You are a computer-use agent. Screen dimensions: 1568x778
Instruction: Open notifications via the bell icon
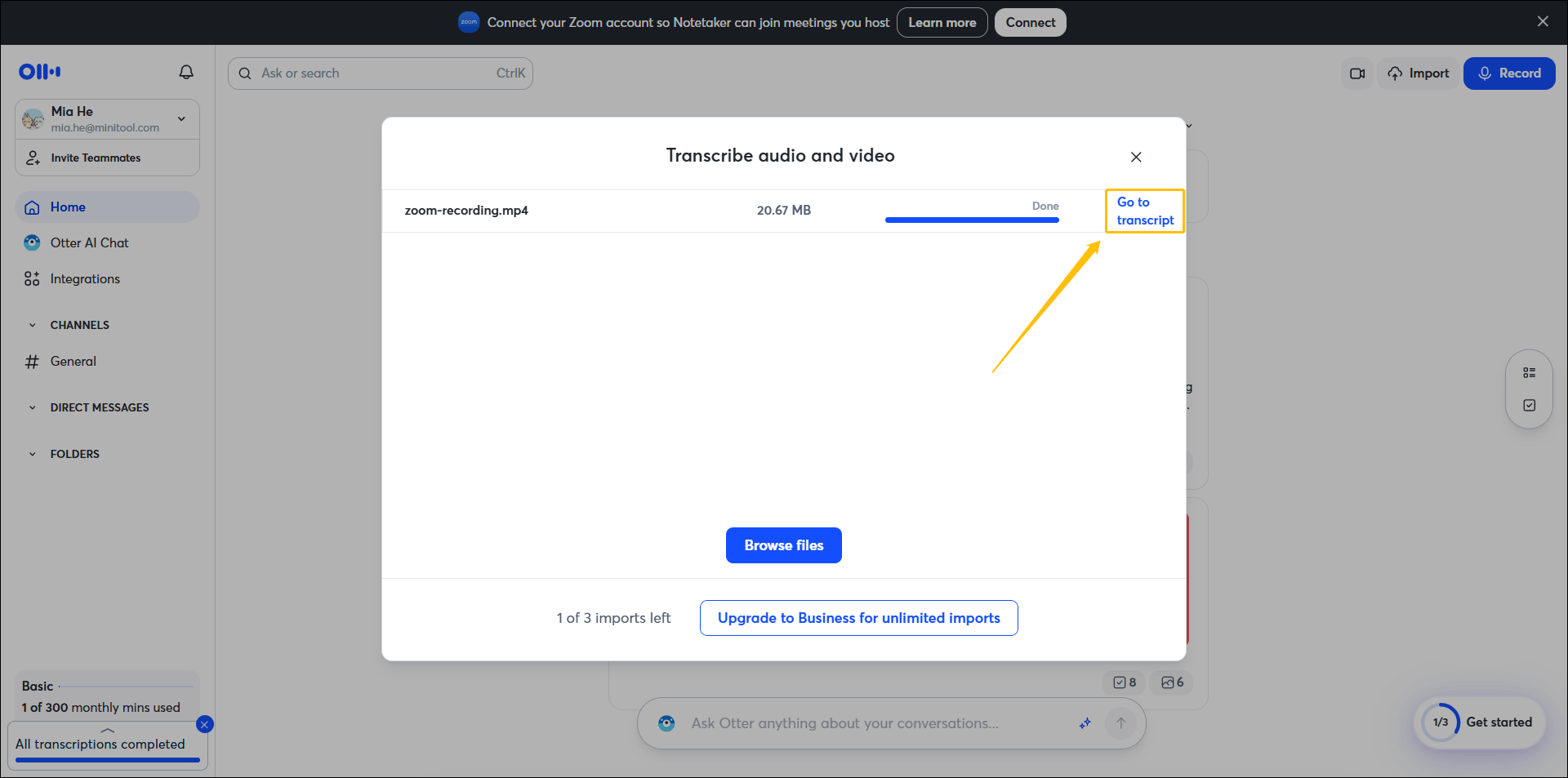coord(186,72)
